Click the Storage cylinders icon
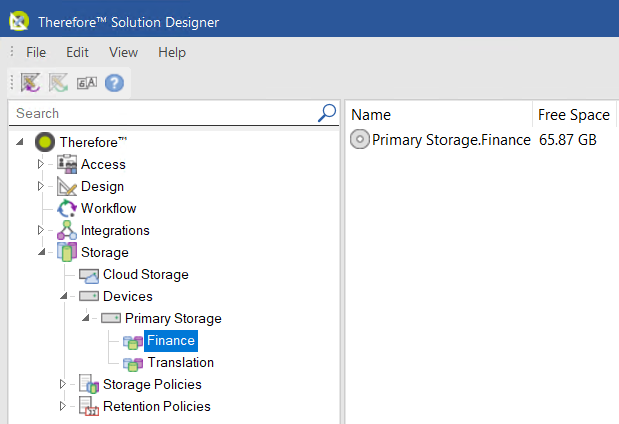Image resolution: width=619 pixels, height=424 pixels. tap(67, 252)
